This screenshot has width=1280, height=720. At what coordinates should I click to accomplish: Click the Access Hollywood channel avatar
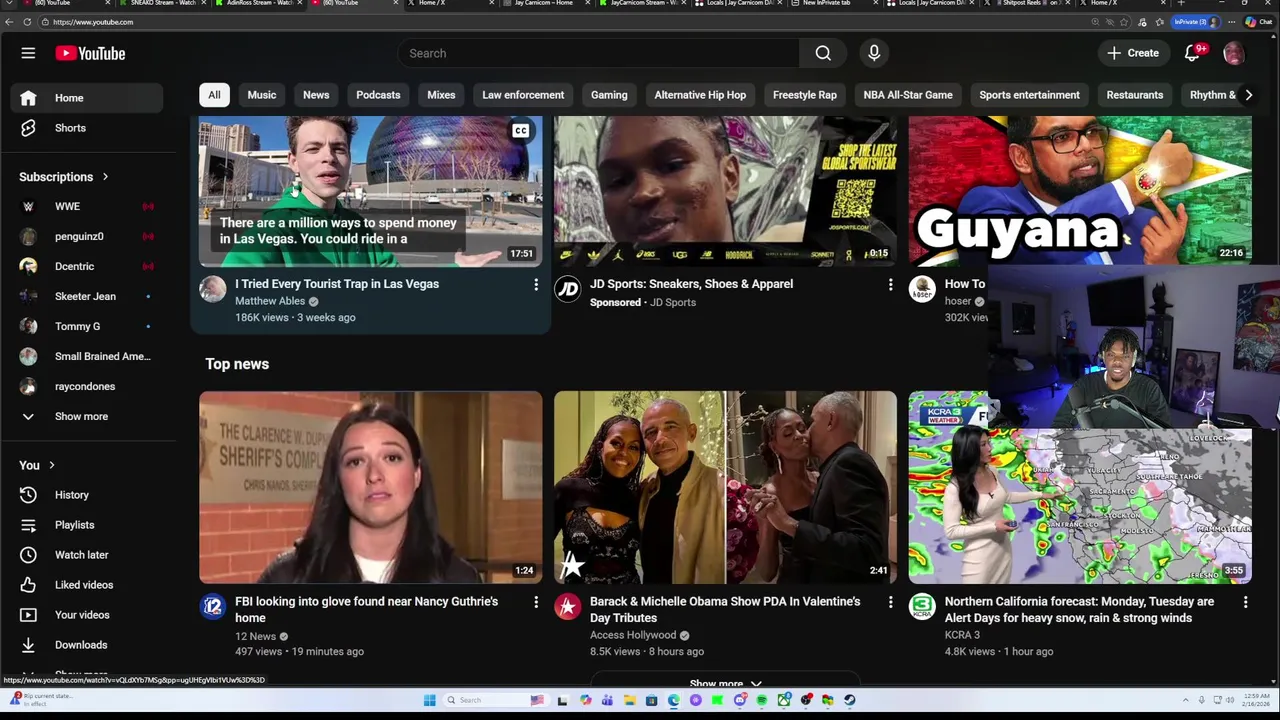point(567,606)
